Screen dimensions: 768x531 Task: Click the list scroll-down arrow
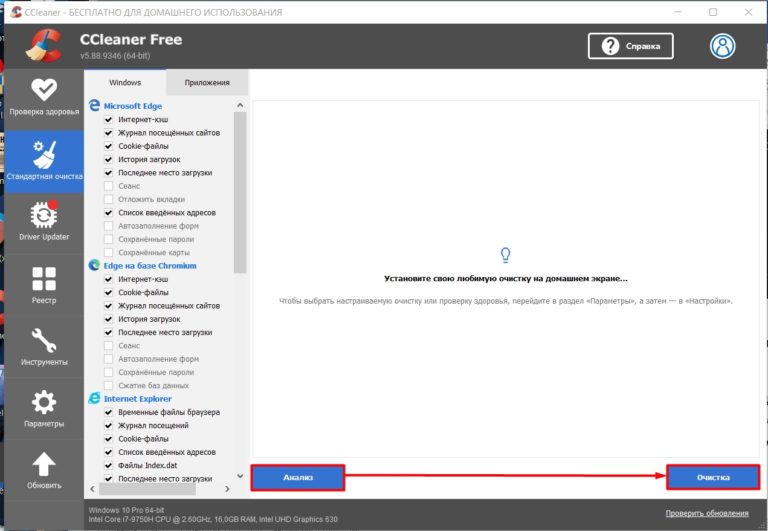[240, 476]
